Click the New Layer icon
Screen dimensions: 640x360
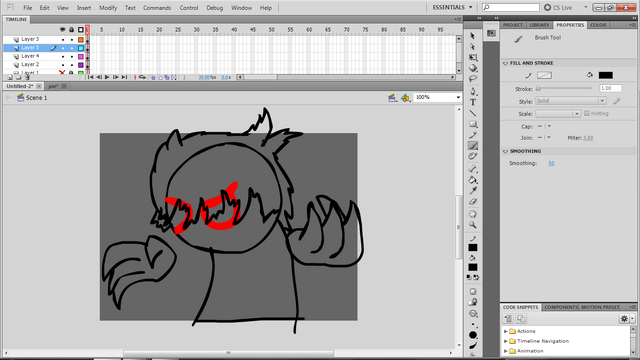10,77
